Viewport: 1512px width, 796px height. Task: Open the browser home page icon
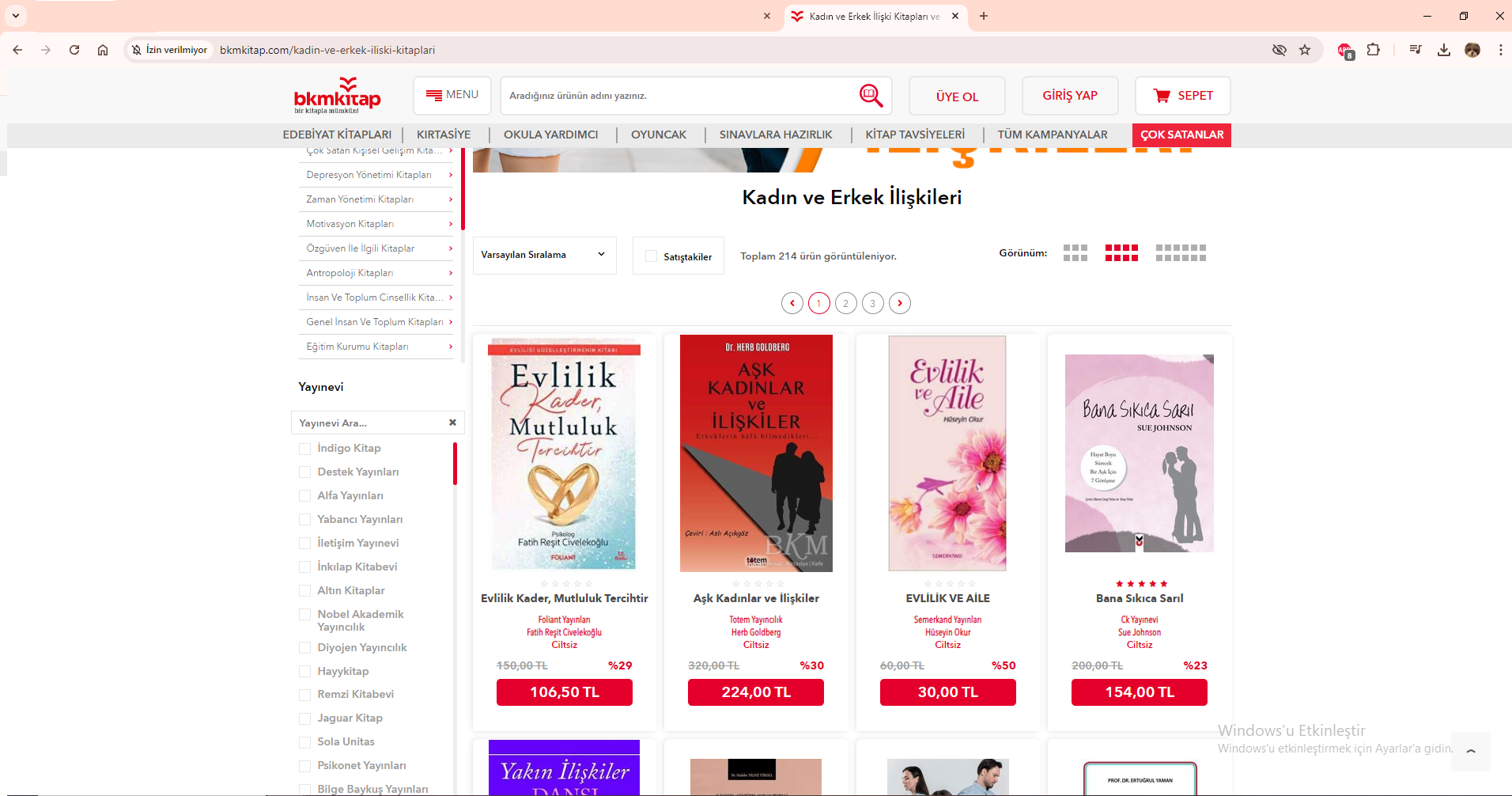click(103, 50)
